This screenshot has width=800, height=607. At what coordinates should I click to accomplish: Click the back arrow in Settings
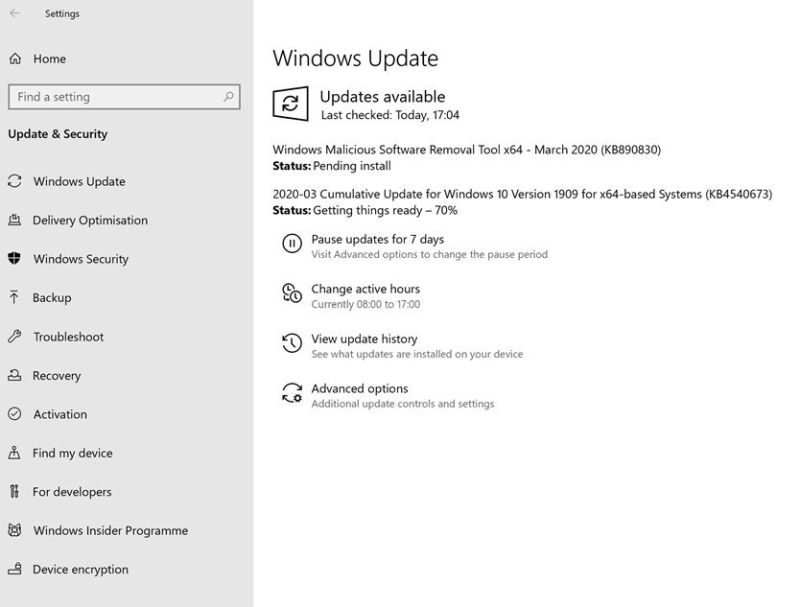tap(15, 13)
